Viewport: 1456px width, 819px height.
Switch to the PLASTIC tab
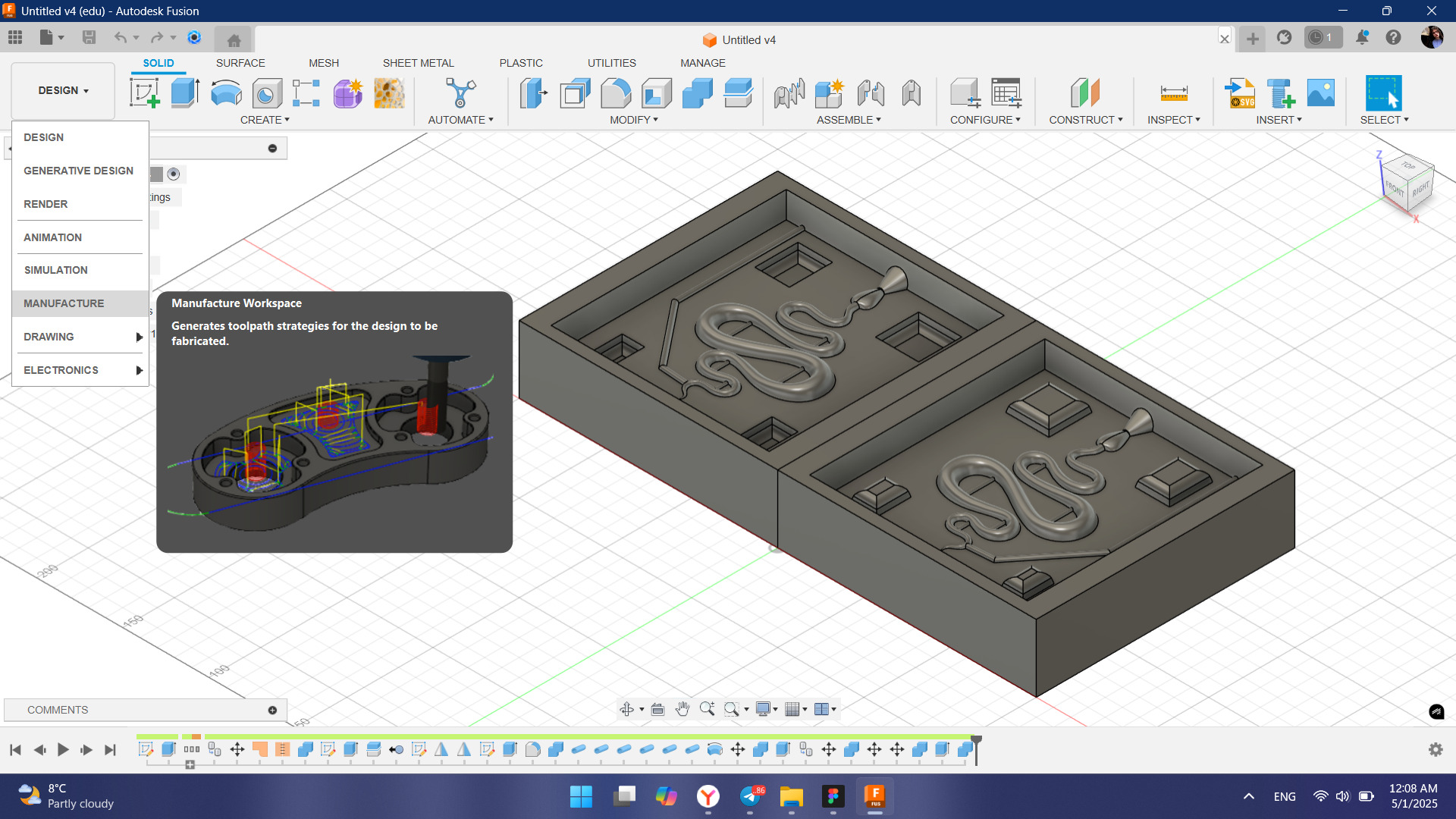[521, 63]
